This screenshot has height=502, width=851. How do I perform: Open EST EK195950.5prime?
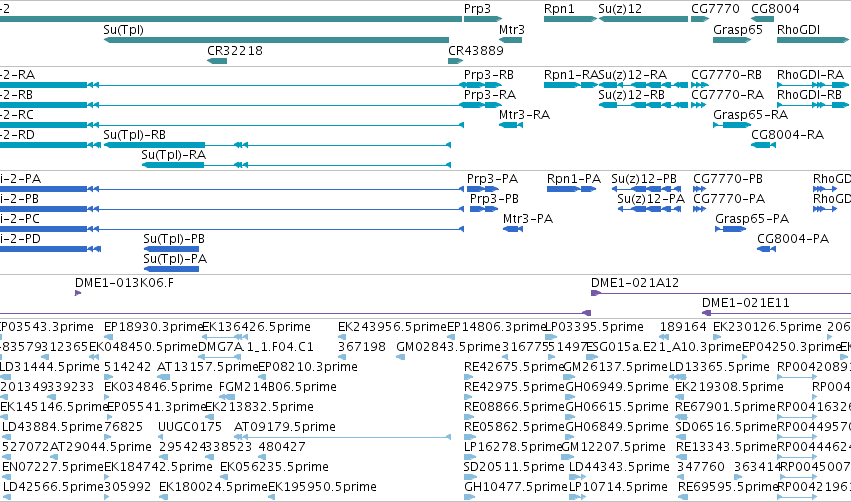[322, 487]
